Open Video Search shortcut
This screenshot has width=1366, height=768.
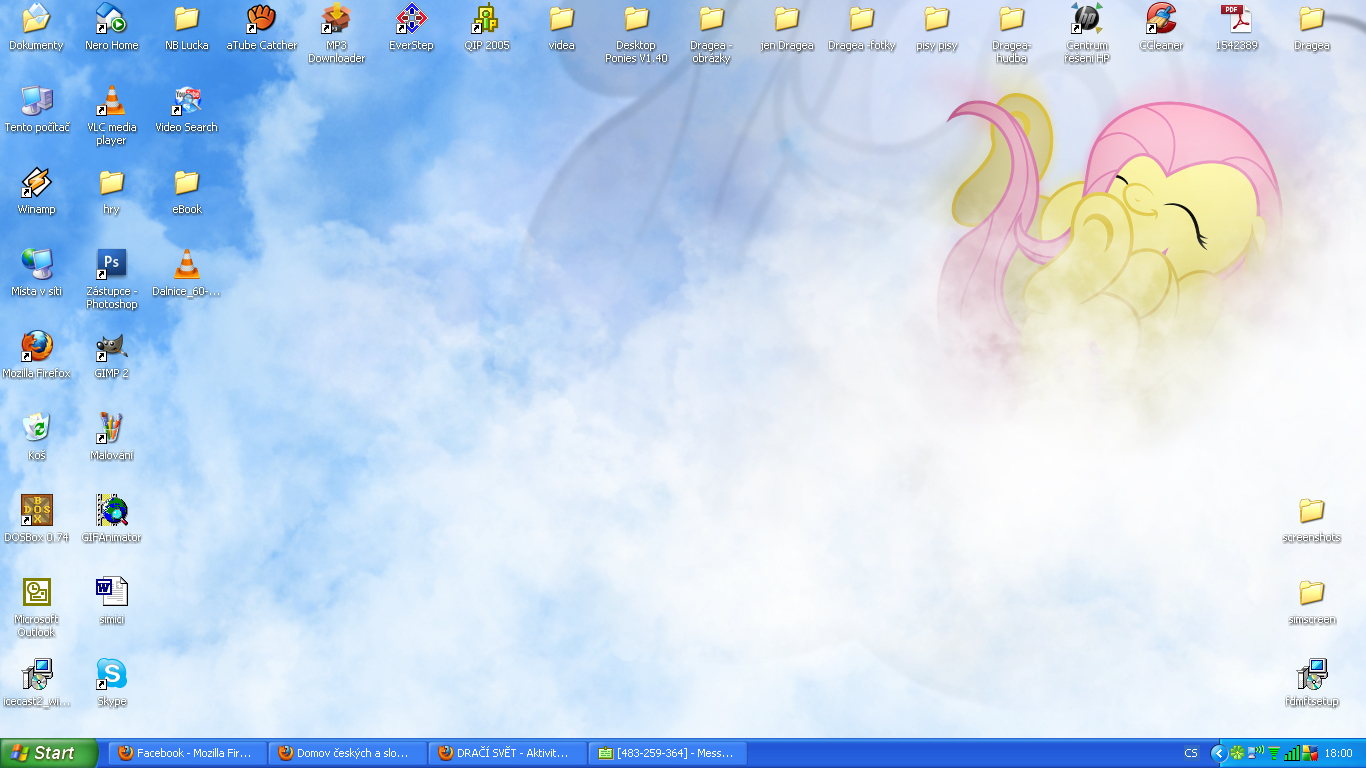click(x=187, y=109)
